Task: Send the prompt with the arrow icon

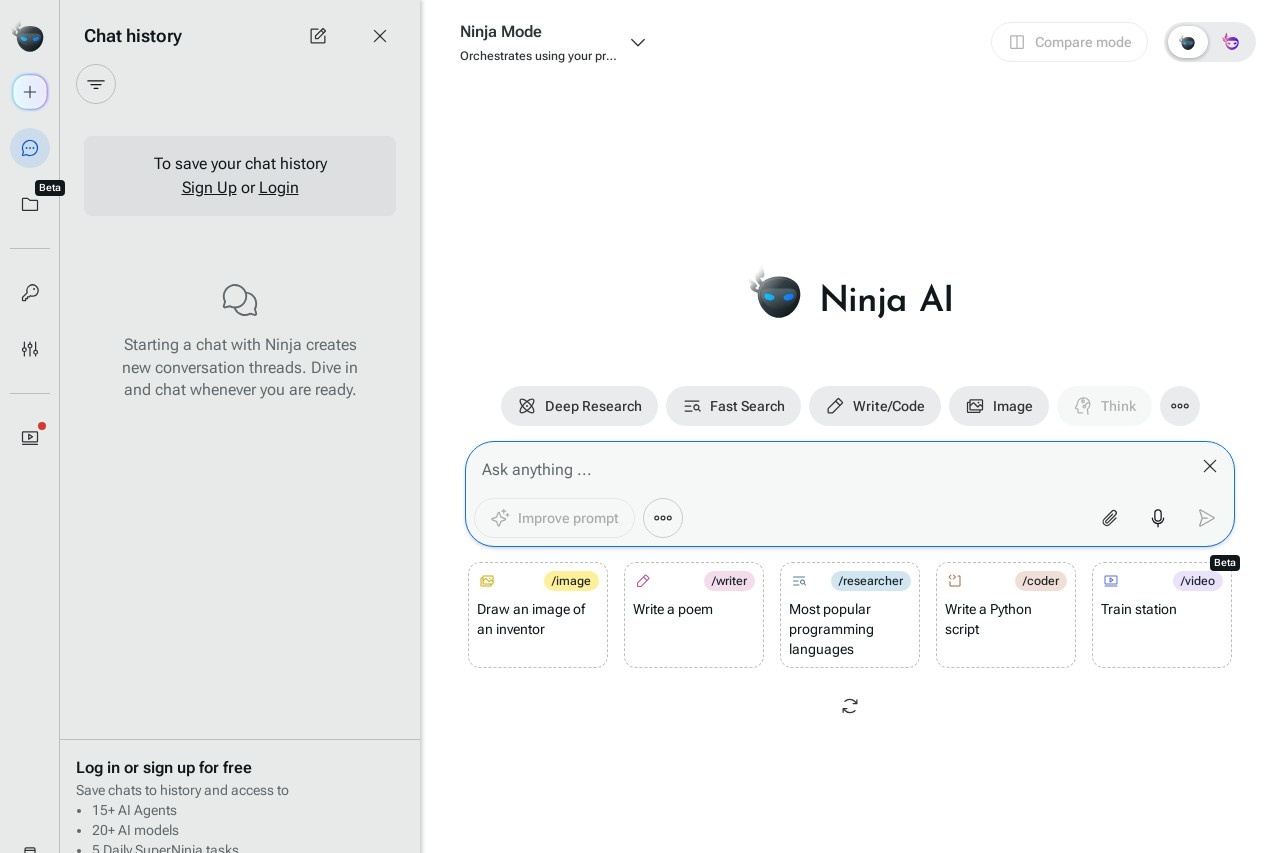Action: (1207, 518)
